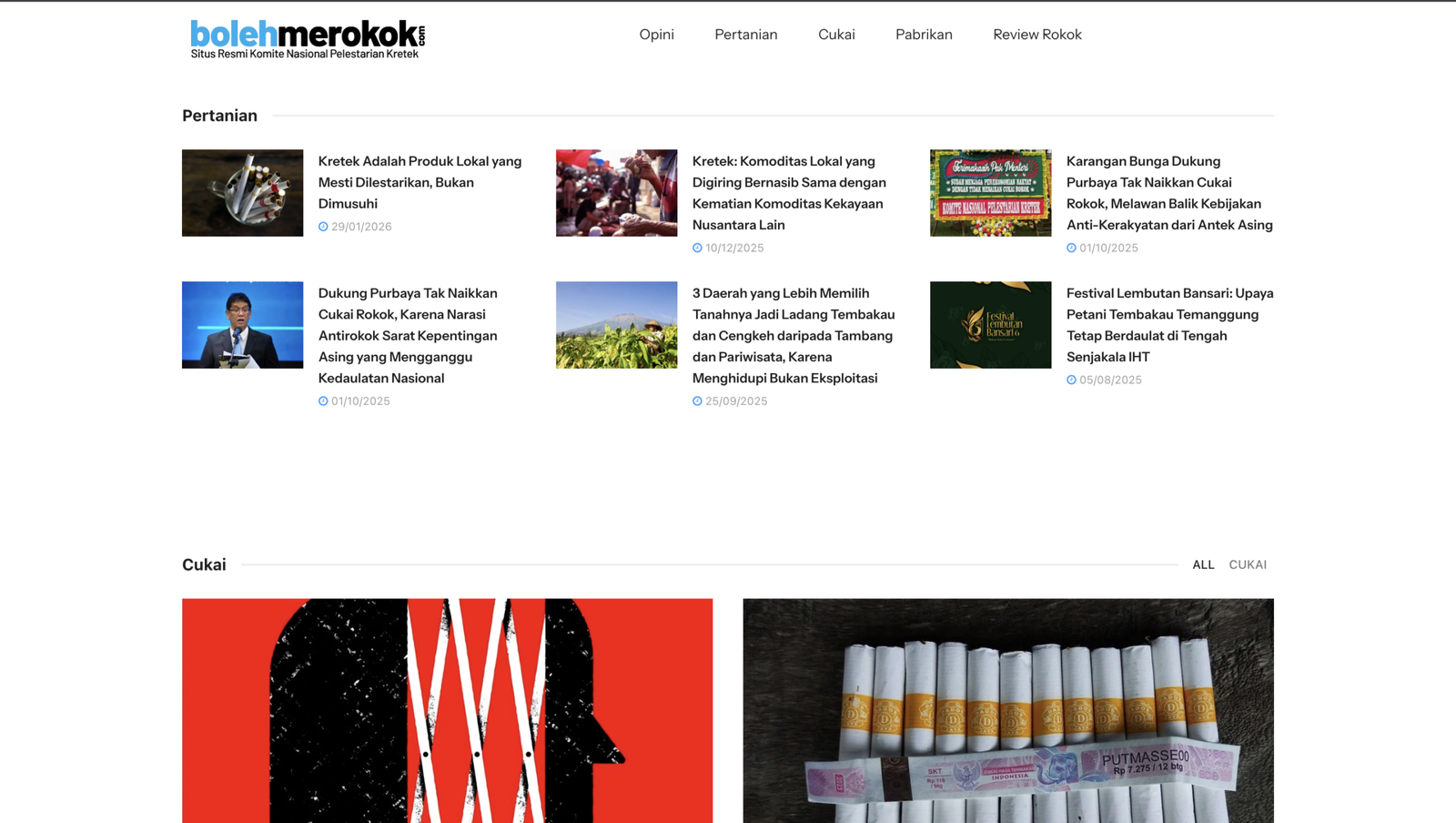Open the rolled cigarettes with tax stamp image
The width and height of the screenshot is (1456, 823).
pyautogui.click(x=1008, y=711)
